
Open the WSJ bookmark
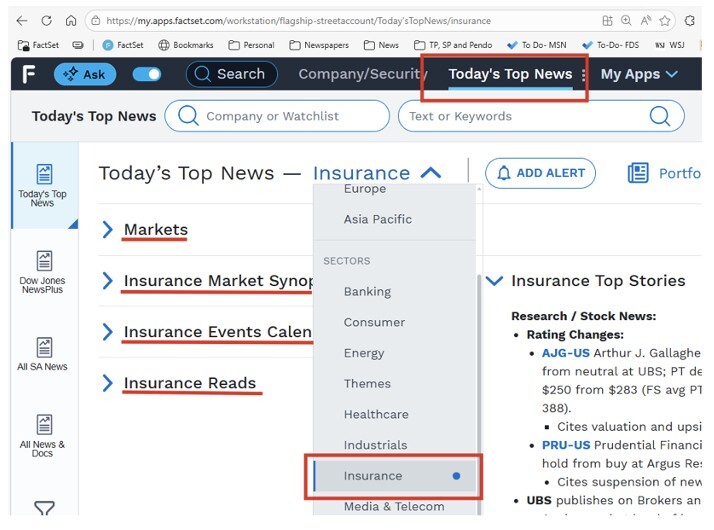coord(669,45)
